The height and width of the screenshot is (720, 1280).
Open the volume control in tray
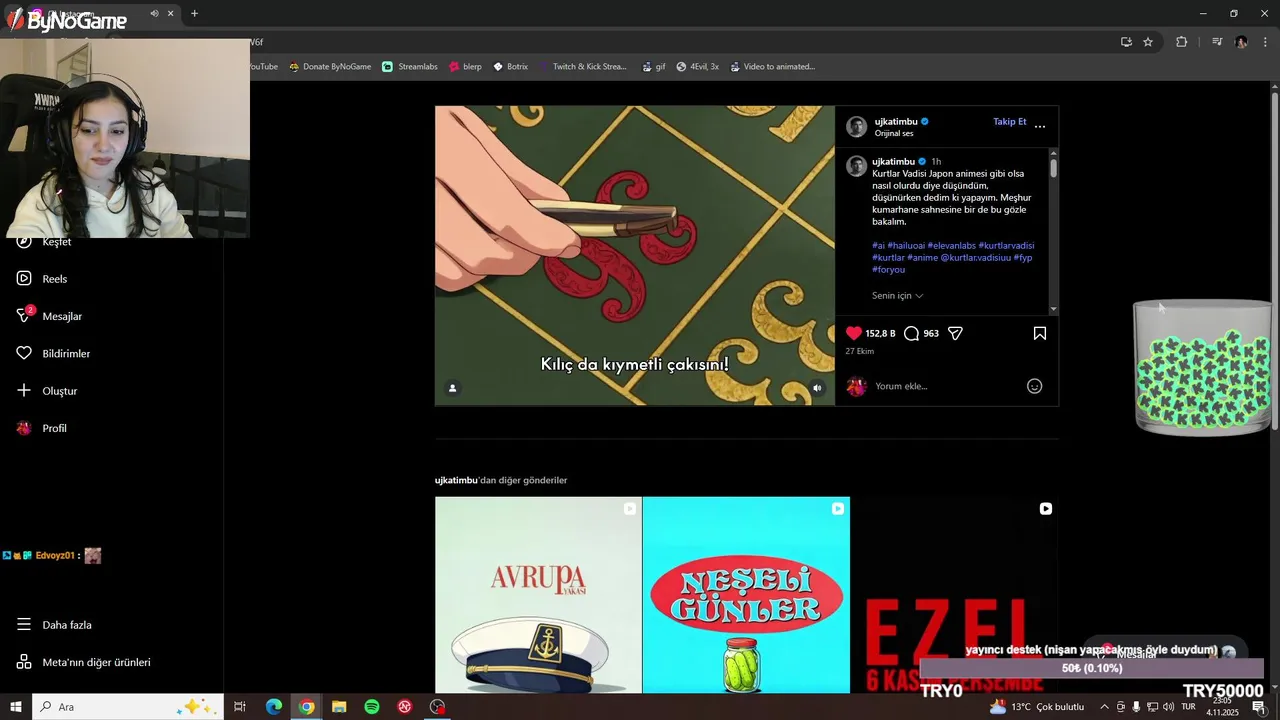click(1168, 707)
